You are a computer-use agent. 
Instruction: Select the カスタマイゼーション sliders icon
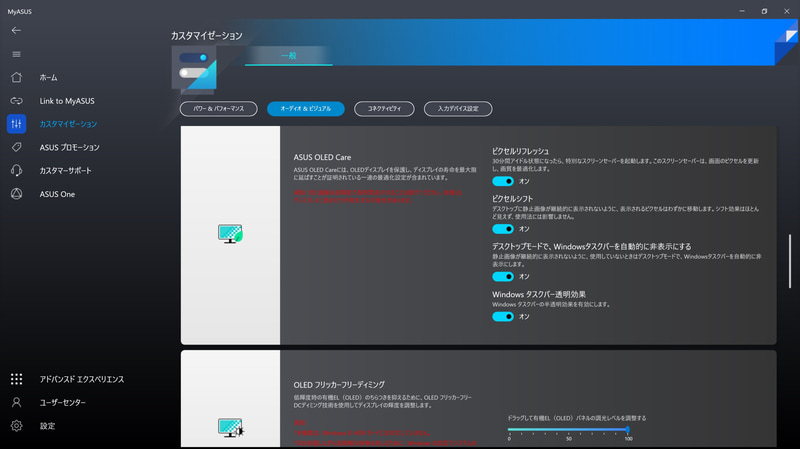tap(16, 124)
